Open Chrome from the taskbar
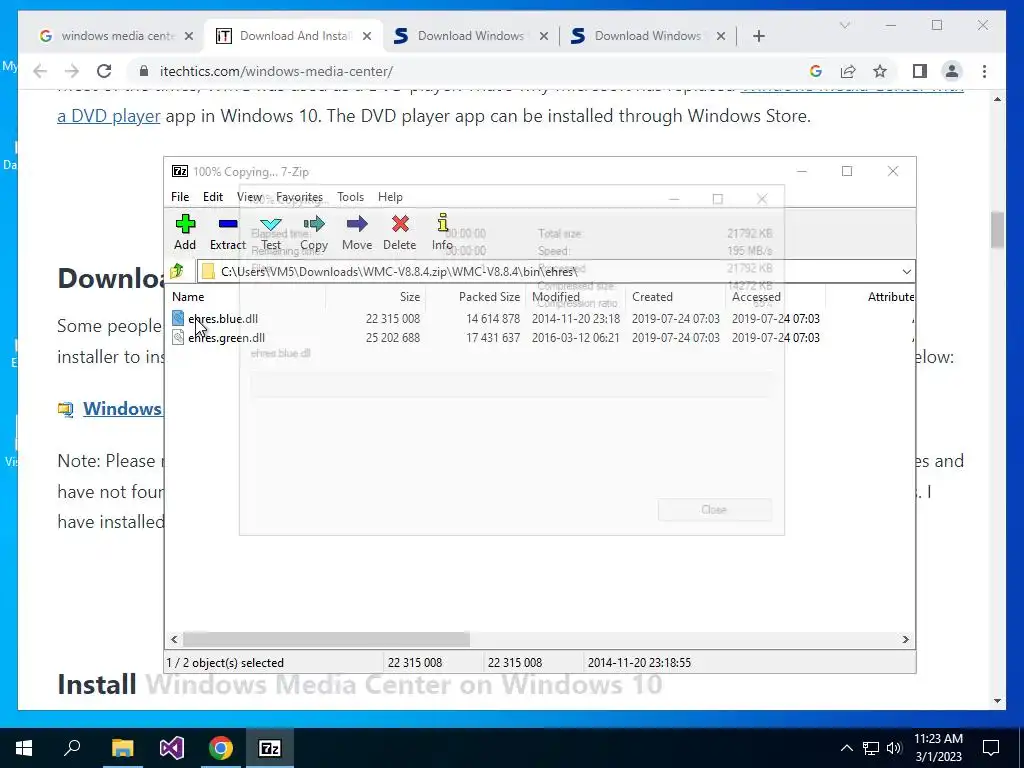Image resolution: width=1024 pixels, height=768 pixels. coord(221,748)
